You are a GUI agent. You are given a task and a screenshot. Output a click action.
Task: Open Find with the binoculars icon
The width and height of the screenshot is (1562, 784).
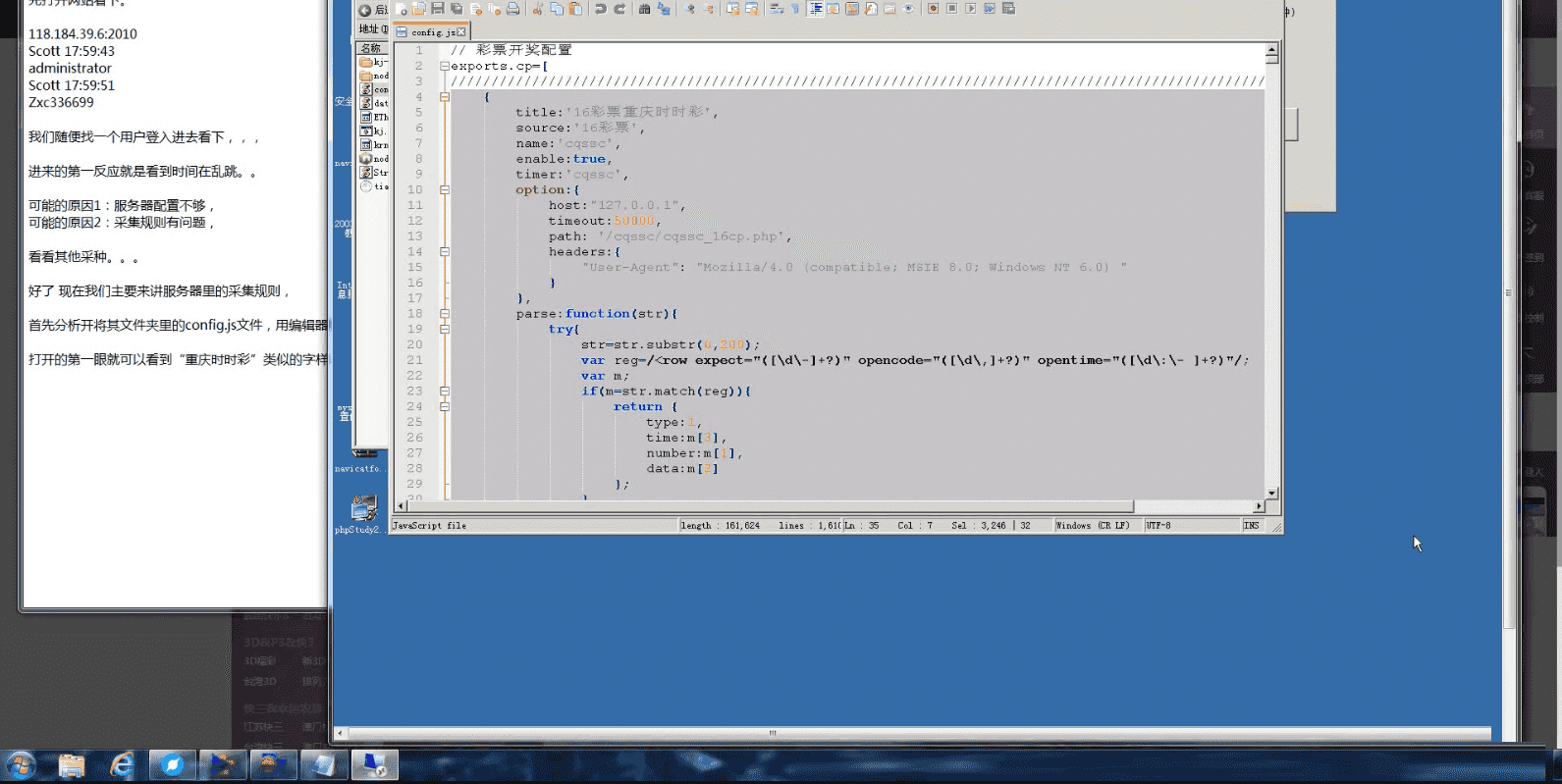645,9
